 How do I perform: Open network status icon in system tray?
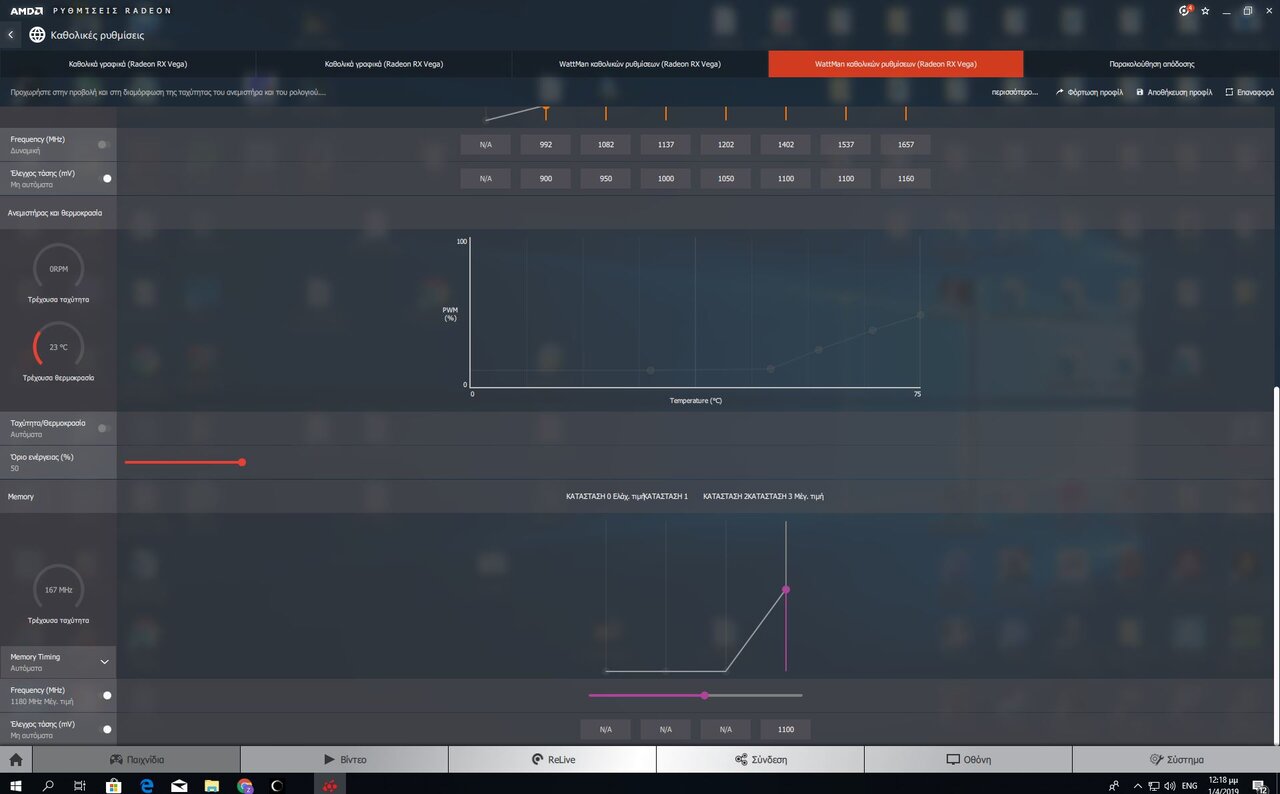1154,785
